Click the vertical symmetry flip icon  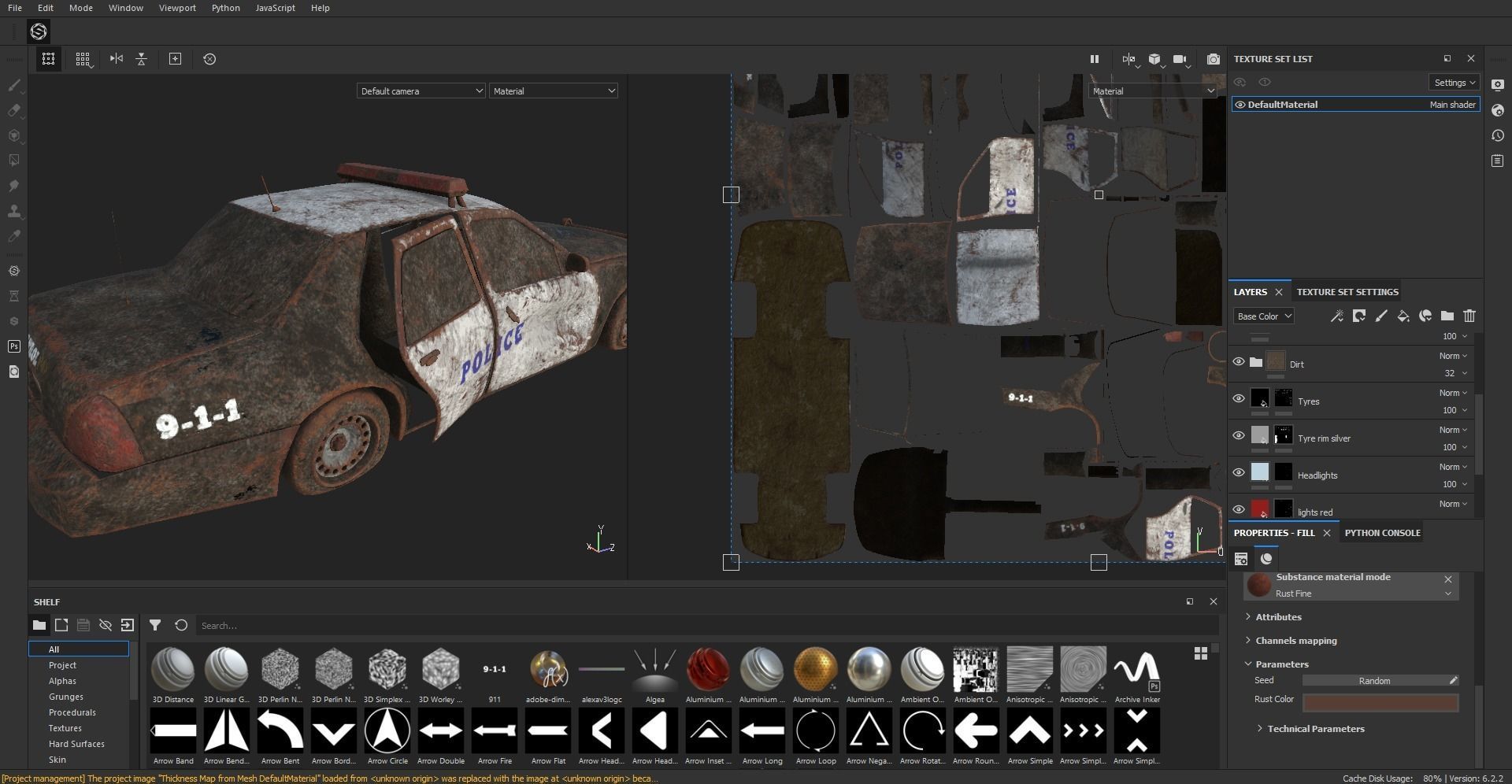point(142,59)
